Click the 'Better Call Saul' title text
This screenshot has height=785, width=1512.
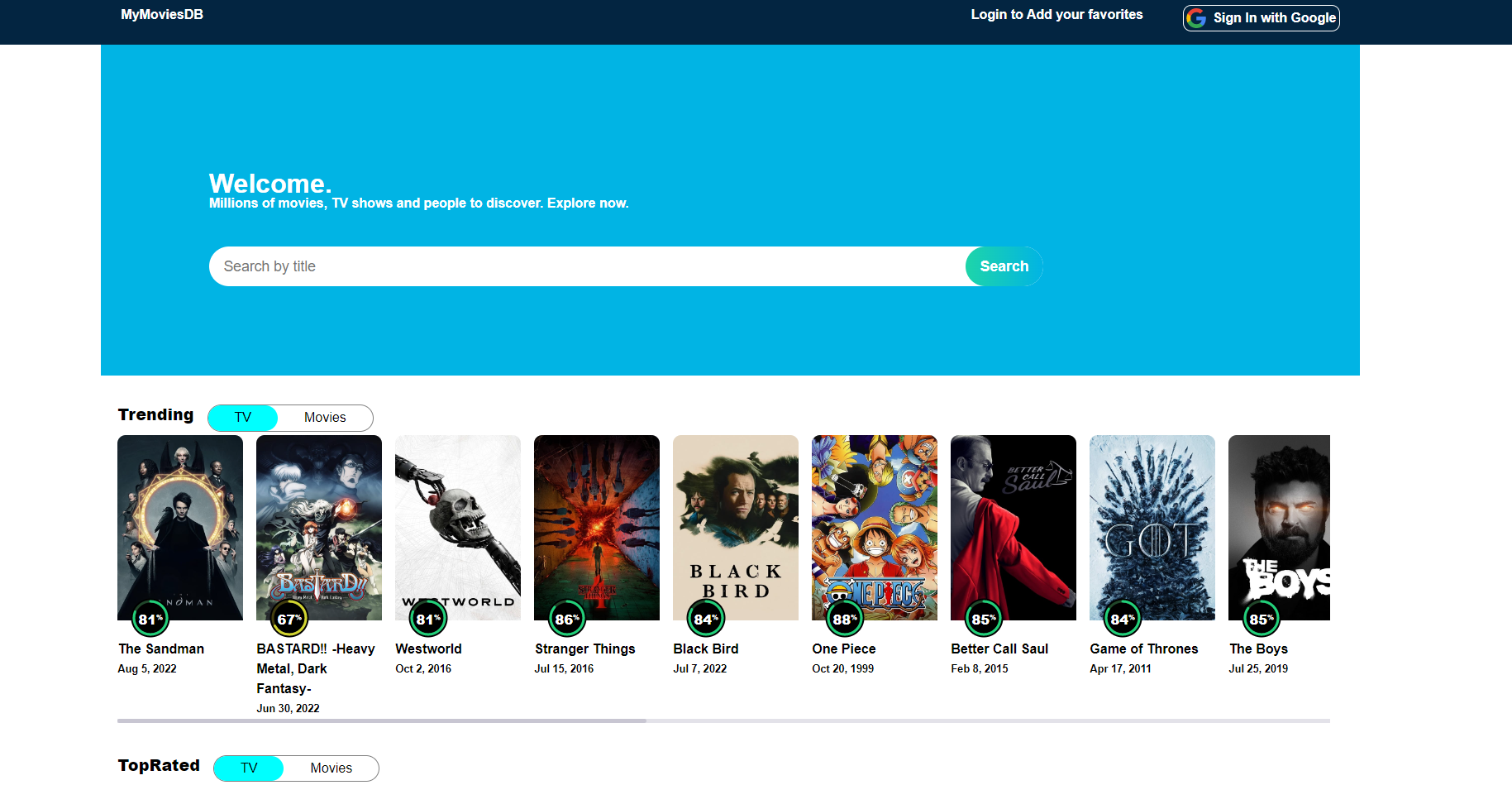(999, 649)
